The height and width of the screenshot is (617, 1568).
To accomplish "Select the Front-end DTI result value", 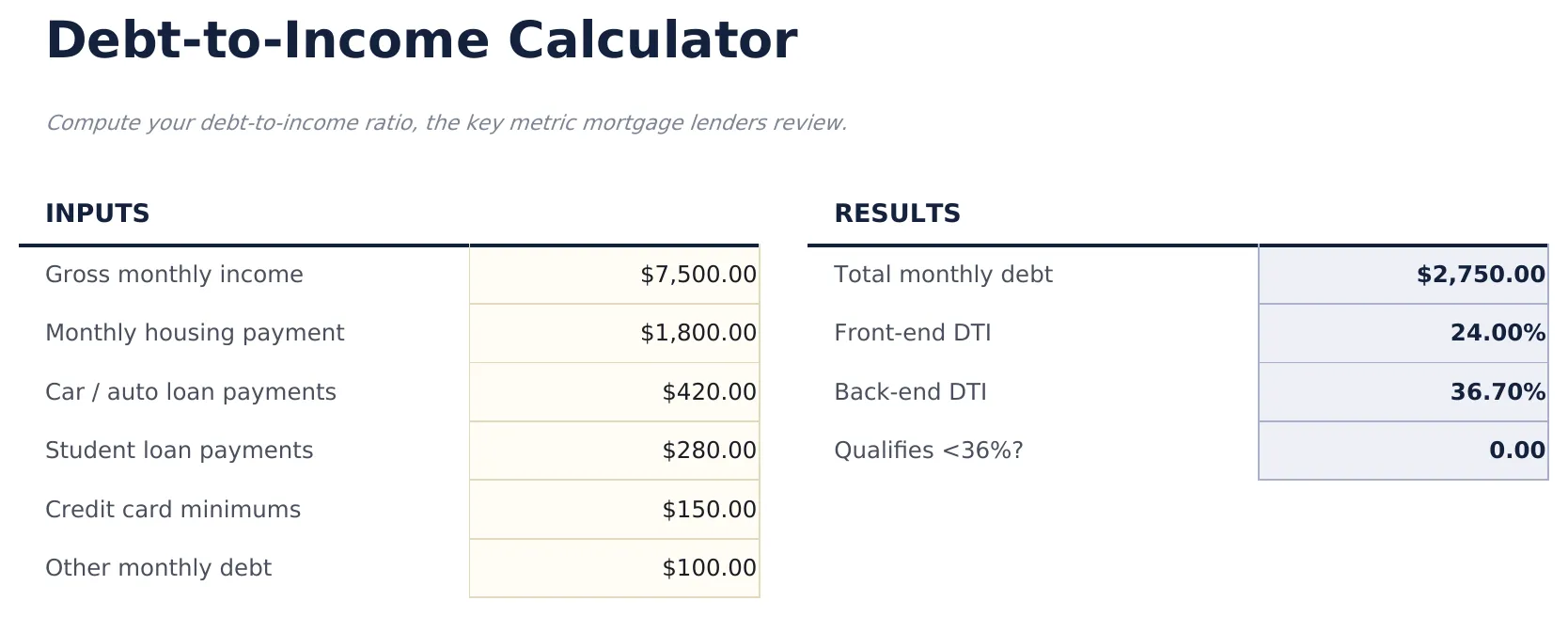I will (x=1403, y=333).
